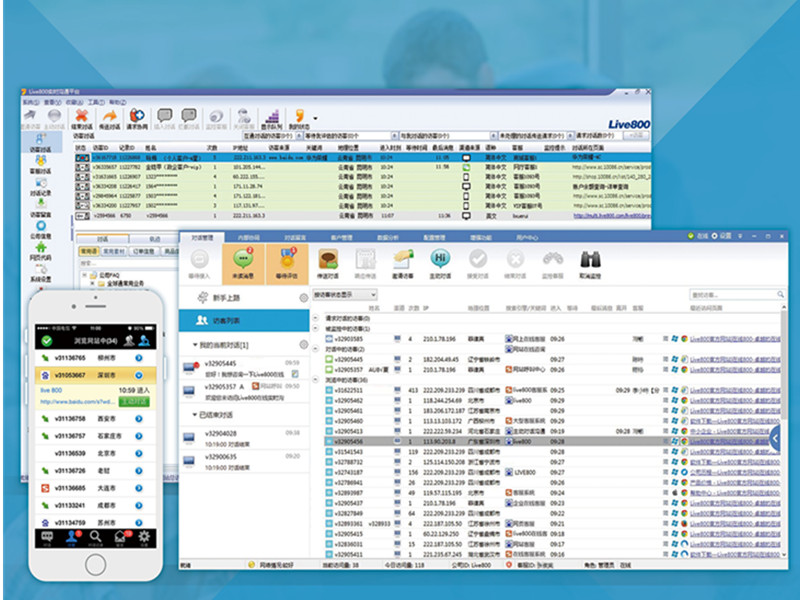Open 访客对话 icon in back window sidebar

[x=41, y=139]
